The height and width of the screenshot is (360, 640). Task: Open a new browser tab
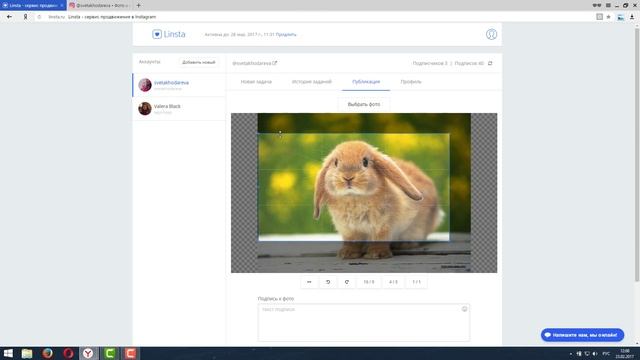(139, 5)
